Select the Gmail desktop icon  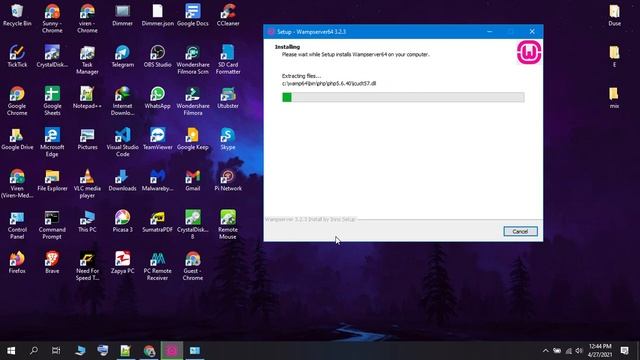pyautogui.click(x=193, y=180)
